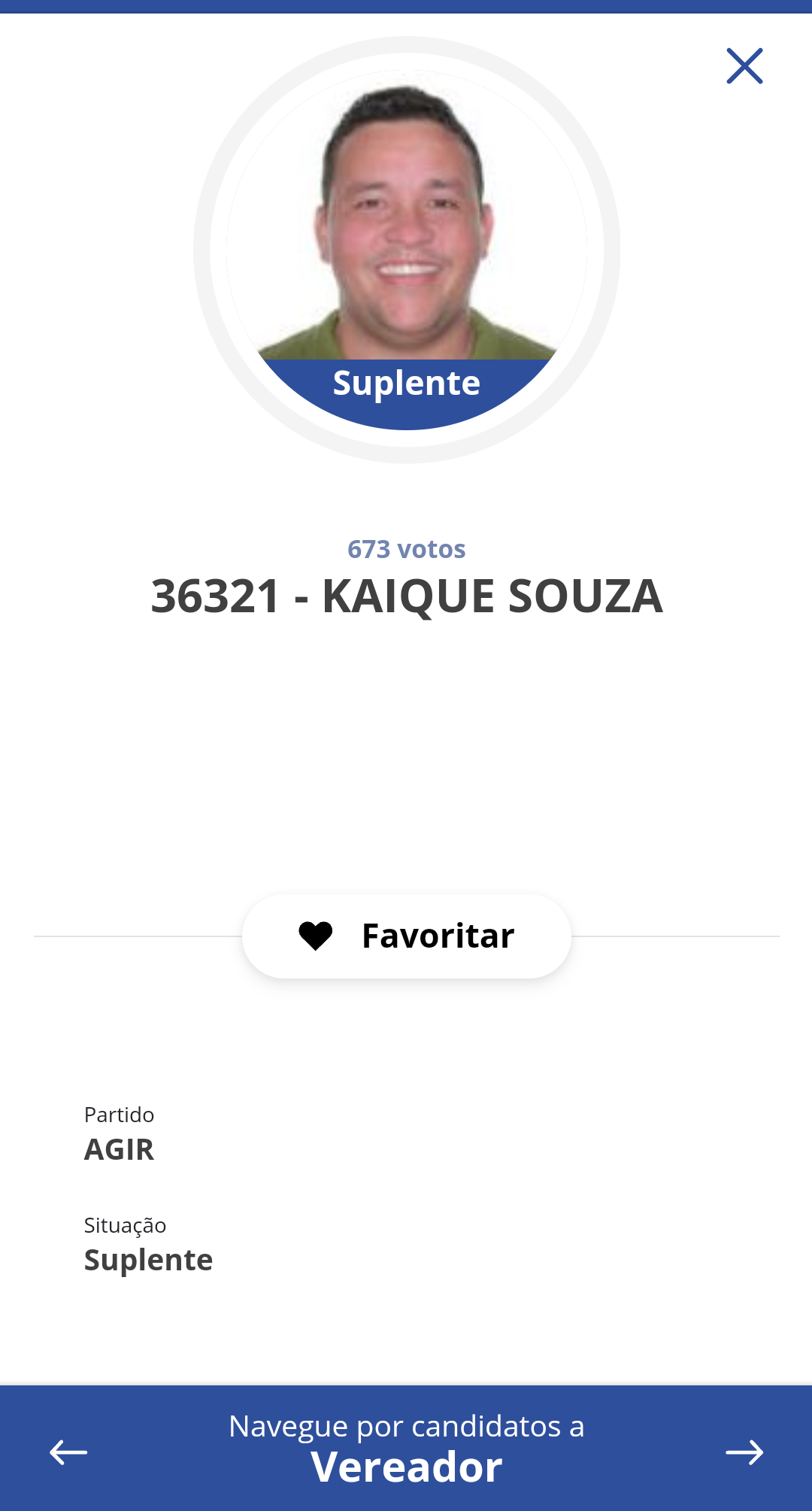
Task: Close the candidate detail with the X icon
Action: click(x=744, y=66)
